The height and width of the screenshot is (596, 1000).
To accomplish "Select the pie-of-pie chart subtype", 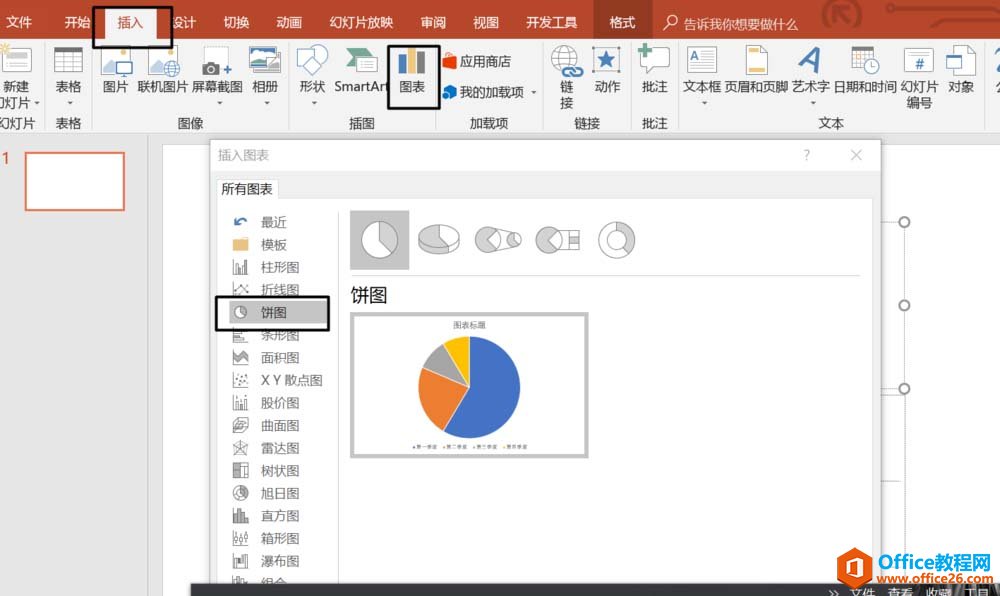I will tap(497, 240).
